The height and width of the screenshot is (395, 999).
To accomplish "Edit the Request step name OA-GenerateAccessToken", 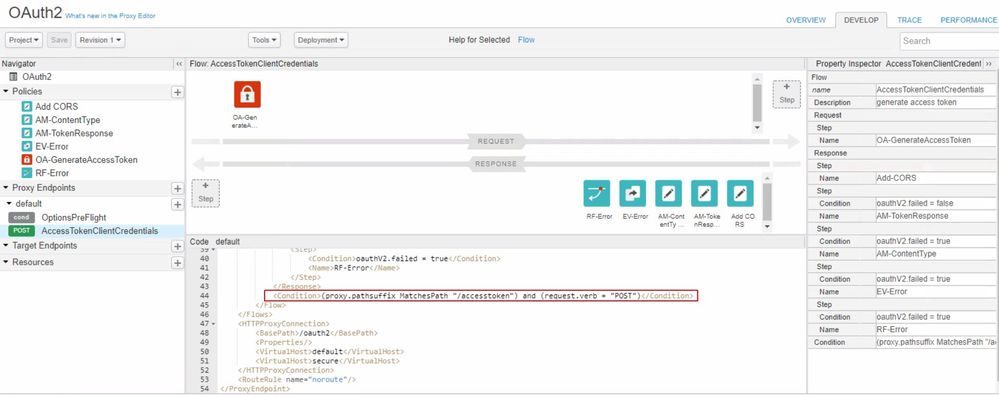I will pos(935,140).
